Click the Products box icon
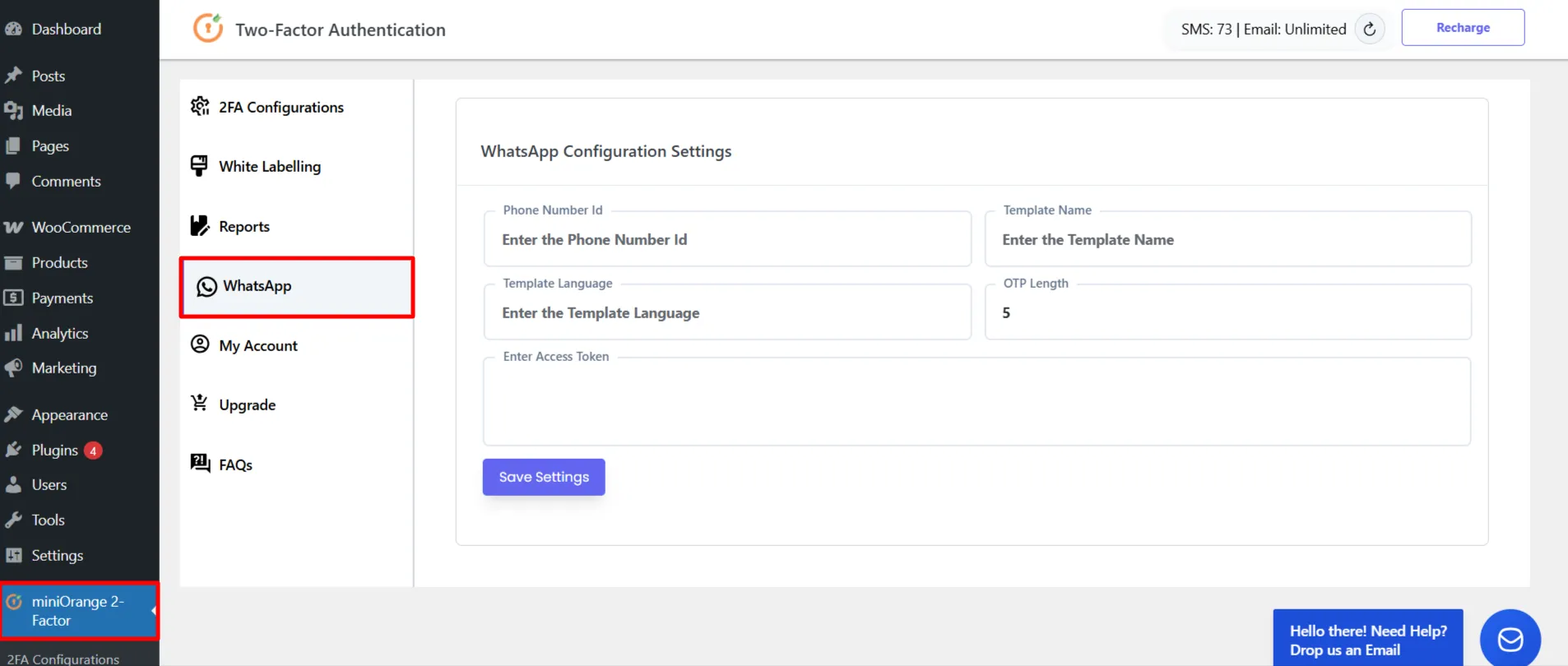 click(x=13, y=262)
